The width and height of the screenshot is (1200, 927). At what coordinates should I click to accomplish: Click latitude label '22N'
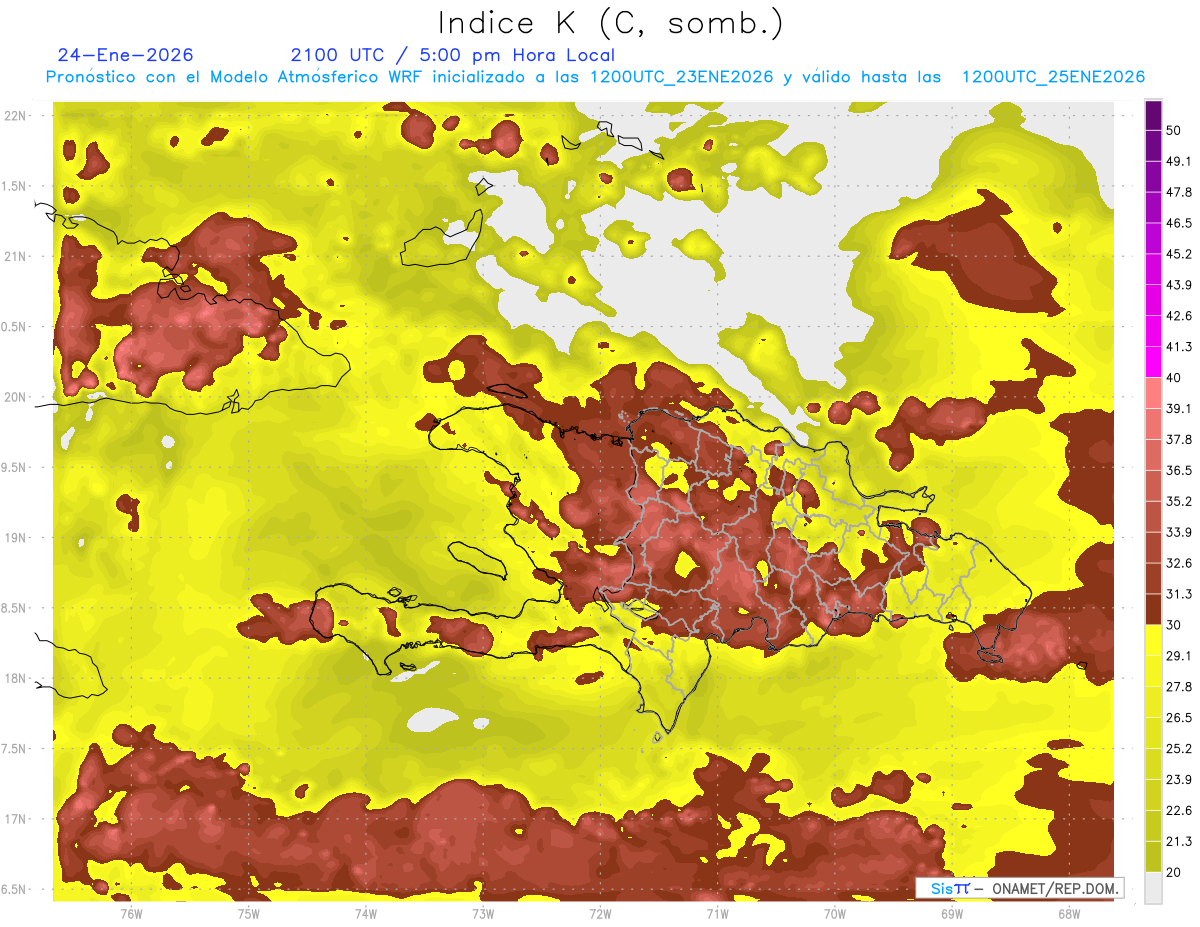pos(17,115)
